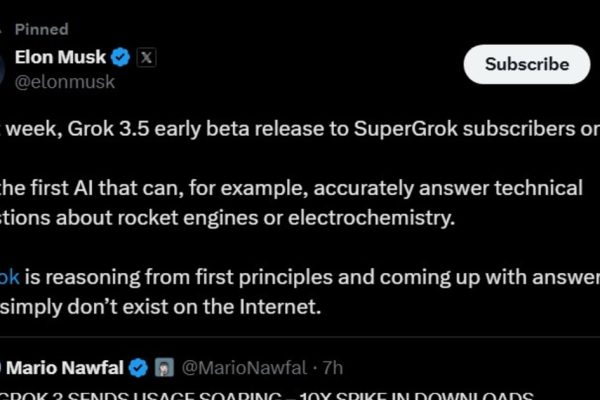The image size is (600, 400).
Task: Select the @MarioNawfal handle
Action: point(244,368)
